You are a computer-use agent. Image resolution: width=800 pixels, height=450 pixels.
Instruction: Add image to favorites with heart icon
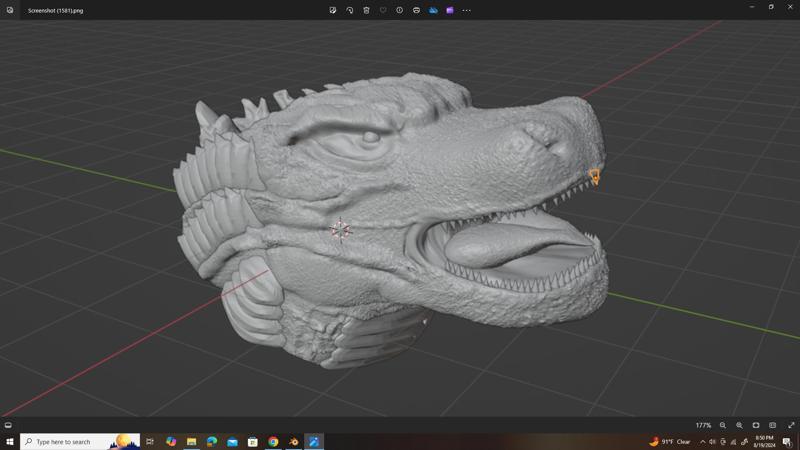click(x=383, y=10)
